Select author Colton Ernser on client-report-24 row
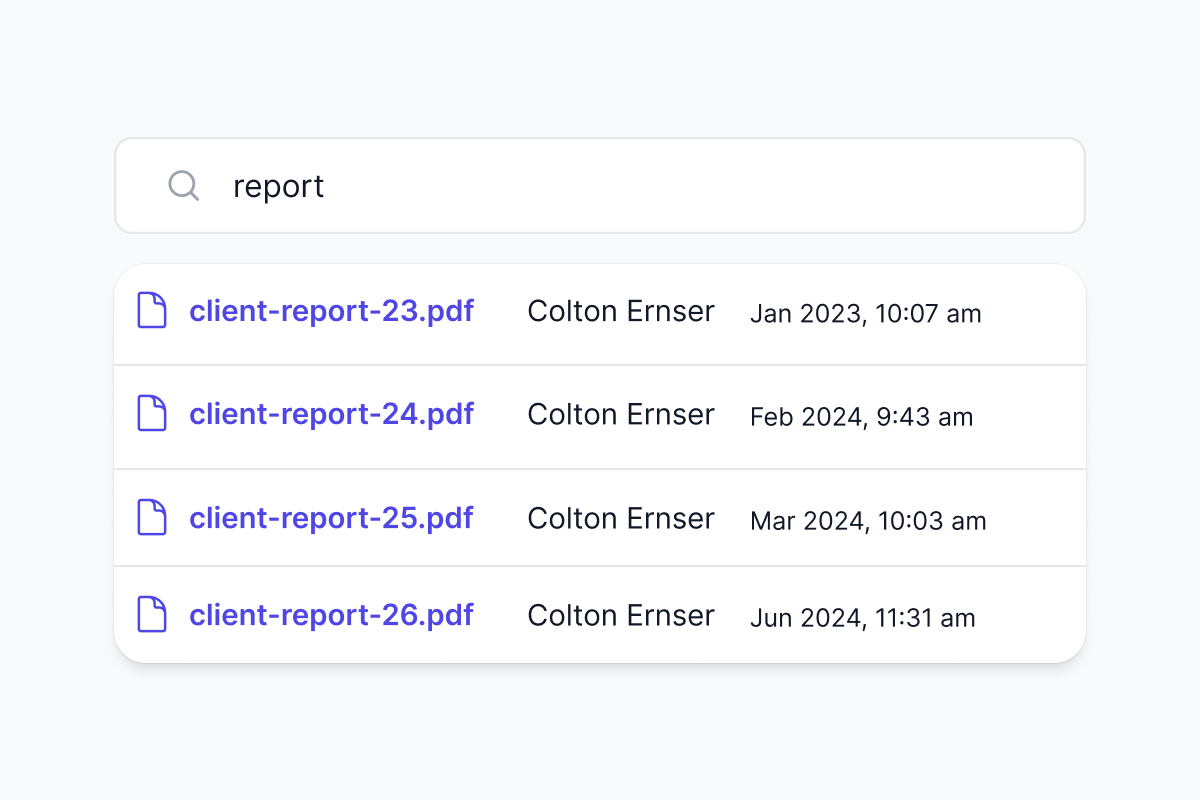Viewport: 1200px width, 800px height. [620, 414]
